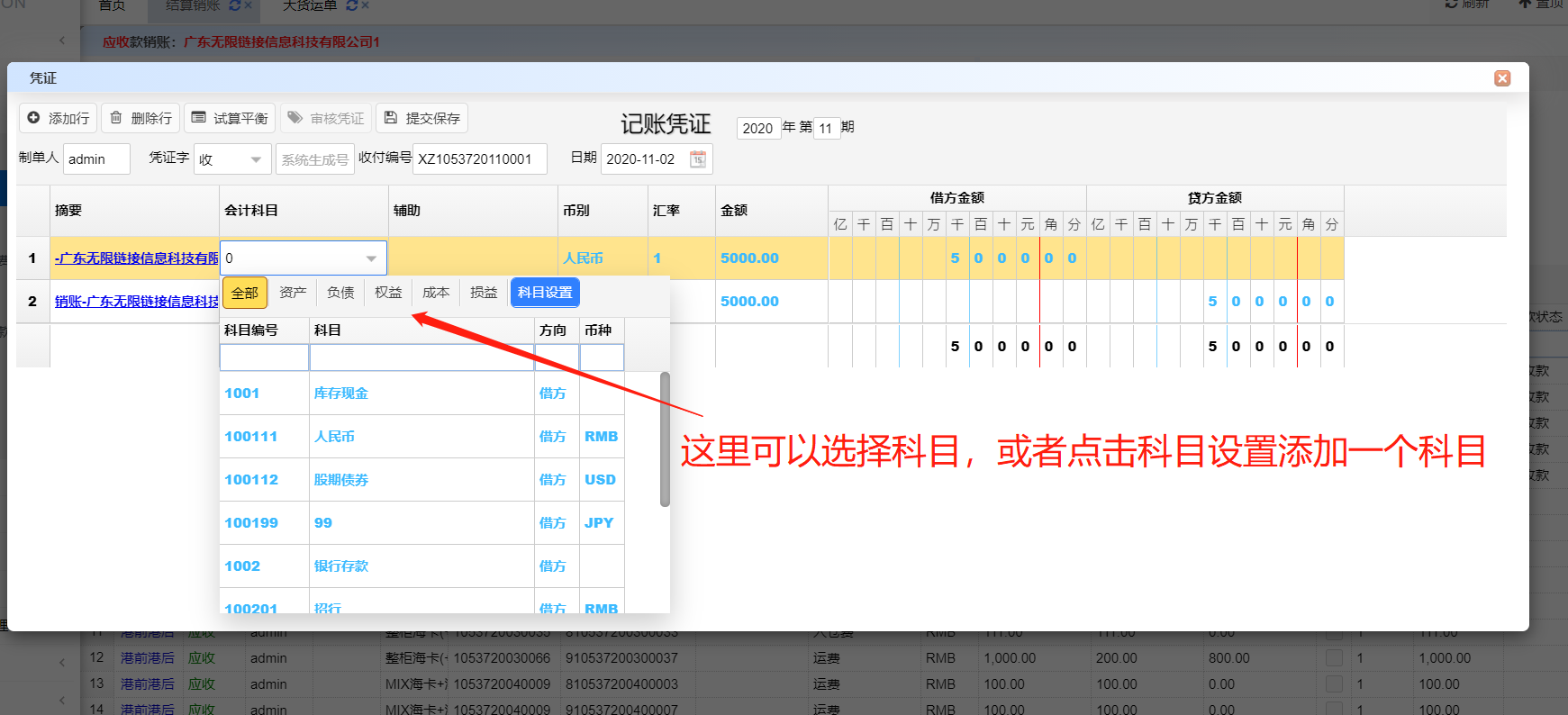The image size is (1568, 715).
Task: Open 港前港后 link in background row 13
Action: [148, 684]
